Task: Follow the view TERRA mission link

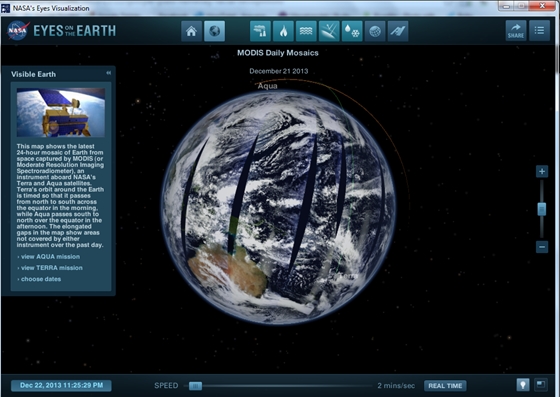Action: [x=51, y=267]
